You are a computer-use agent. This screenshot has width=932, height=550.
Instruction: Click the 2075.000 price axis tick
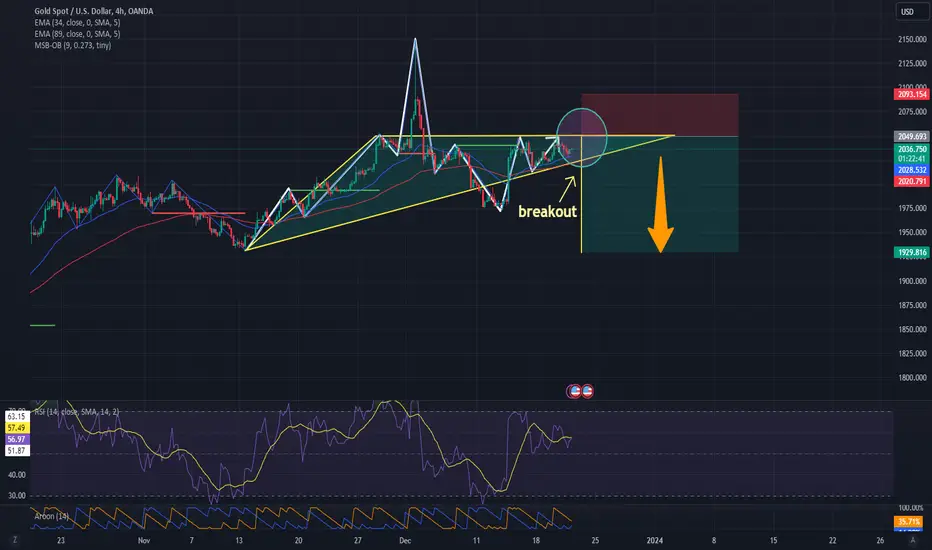pyautogui.click(x=912, y=112)
